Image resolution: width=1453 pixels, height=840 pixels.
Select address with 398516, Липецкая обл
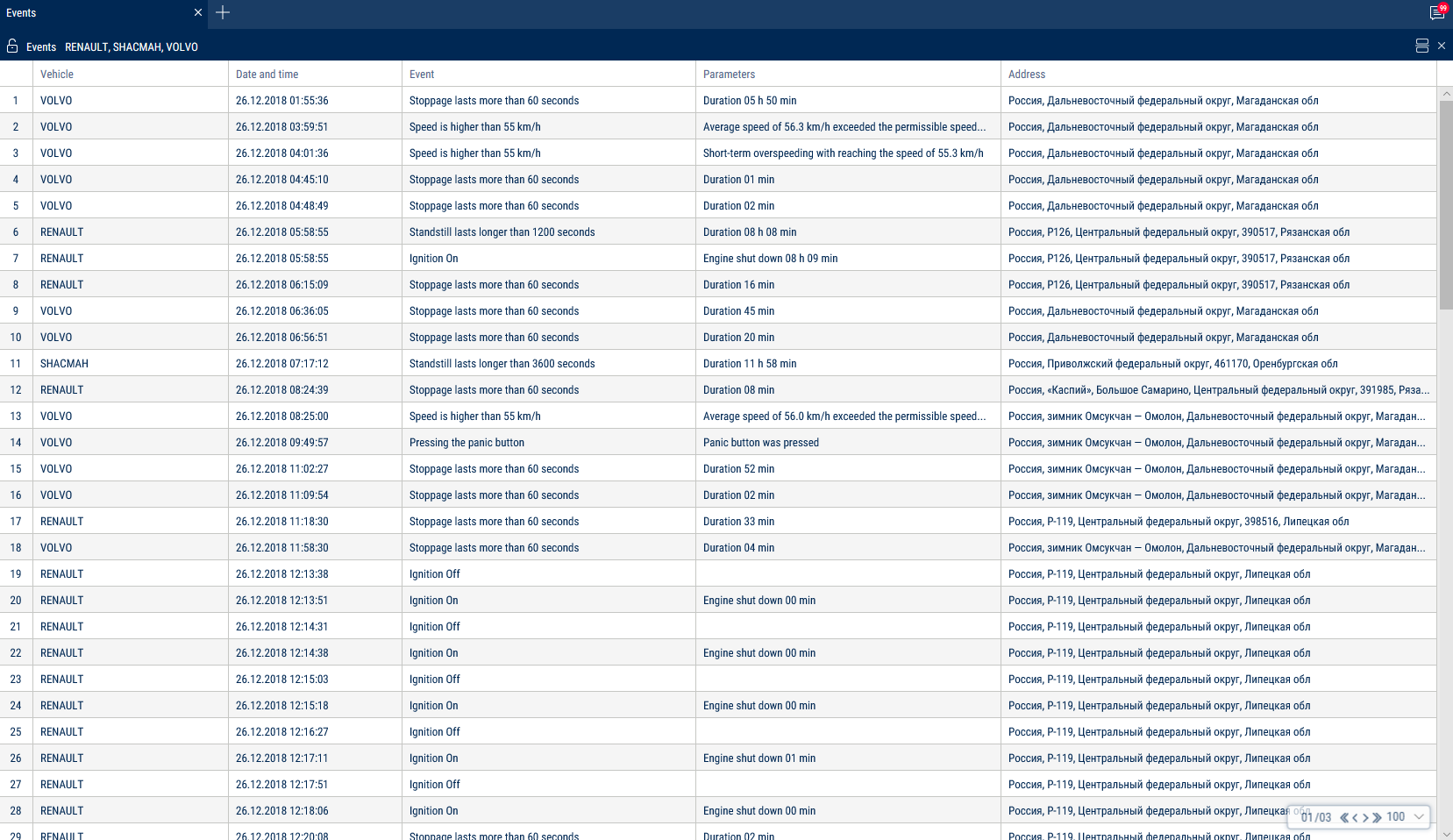pos(1218,521)
